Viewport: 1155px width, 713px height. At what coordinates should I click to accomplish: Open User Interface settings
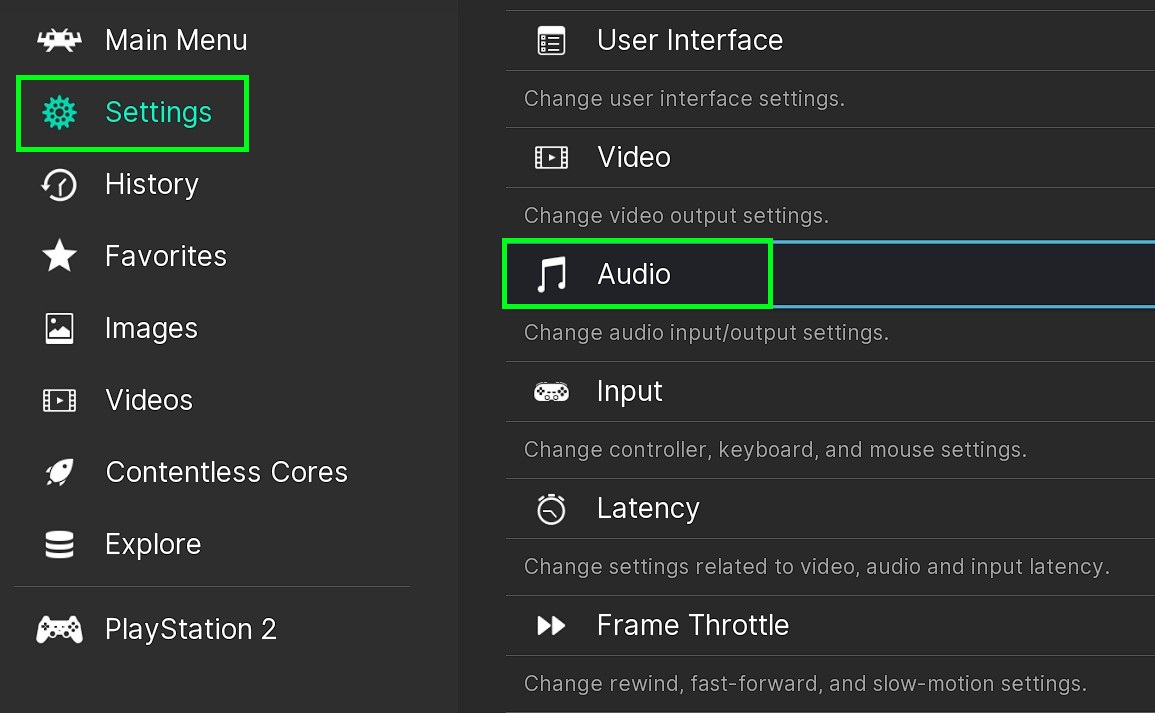690,40
